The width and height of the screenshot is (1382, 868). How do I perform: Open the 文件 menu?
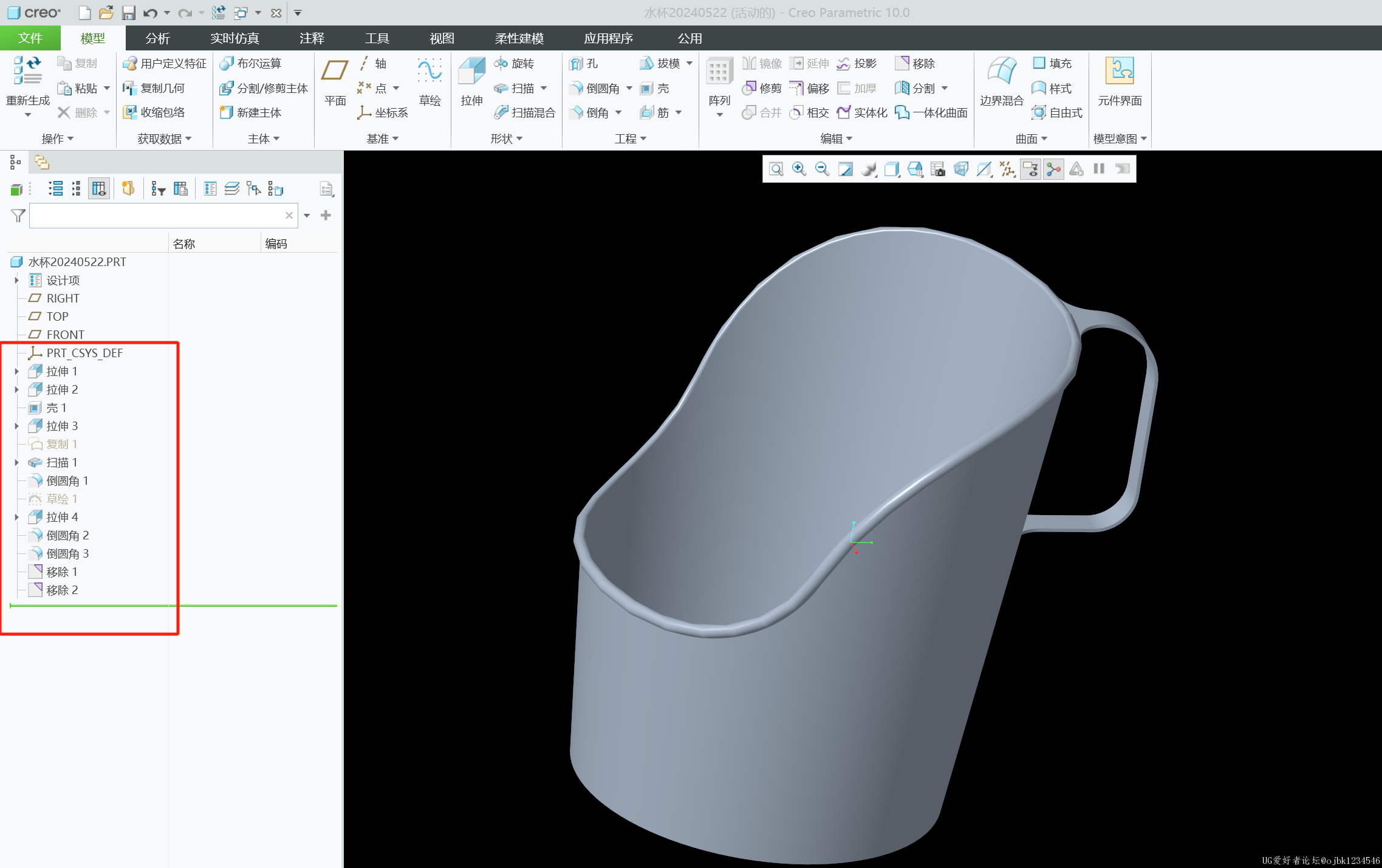[30, 38]
